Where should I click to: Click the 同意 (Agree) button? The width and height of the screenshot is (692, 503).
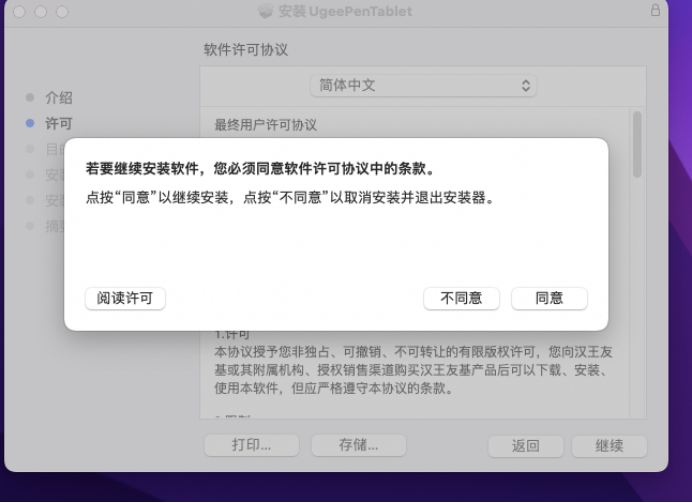pos(549,298)
